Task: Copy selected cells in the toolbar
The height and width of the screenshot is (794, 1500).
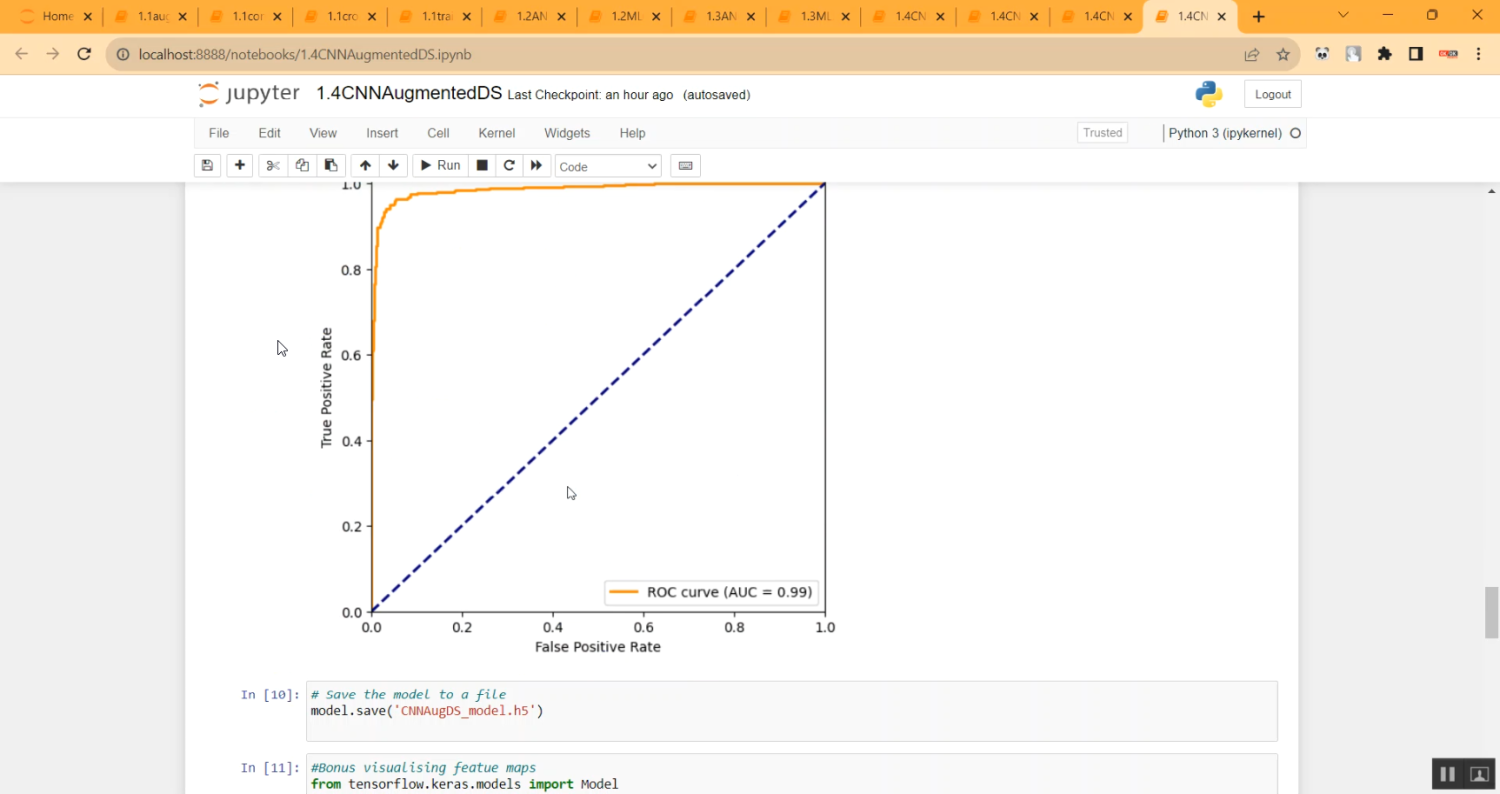Action: [302, 166]
